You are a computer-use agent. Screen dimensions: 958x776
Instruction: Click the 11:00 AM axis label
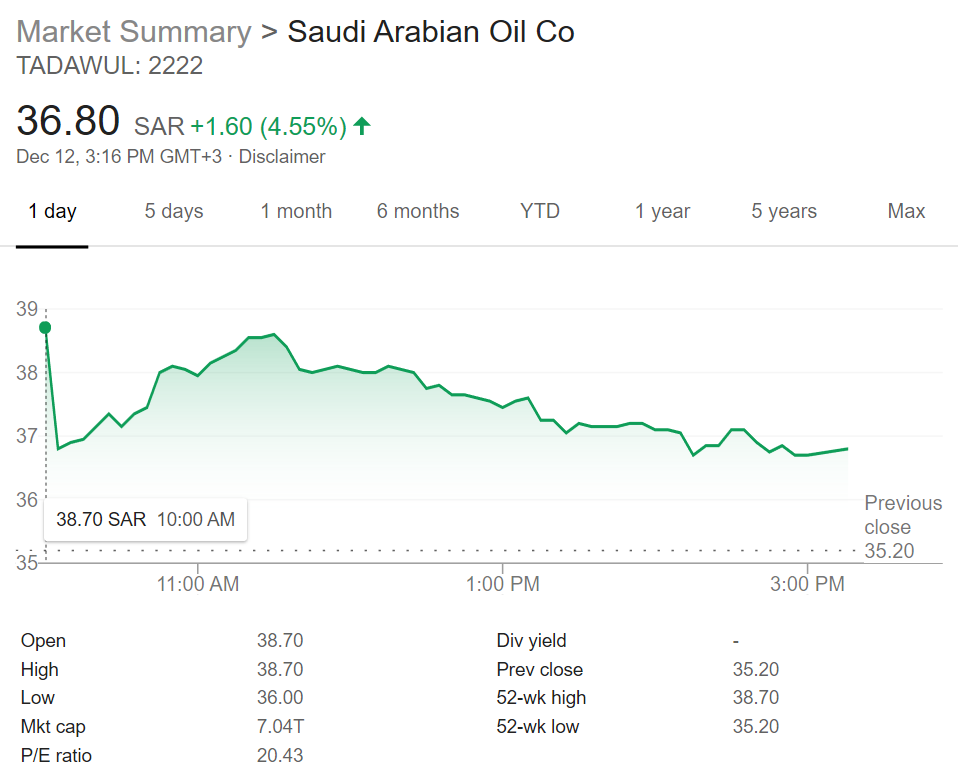pyautogui.click(x=198, y=584)
